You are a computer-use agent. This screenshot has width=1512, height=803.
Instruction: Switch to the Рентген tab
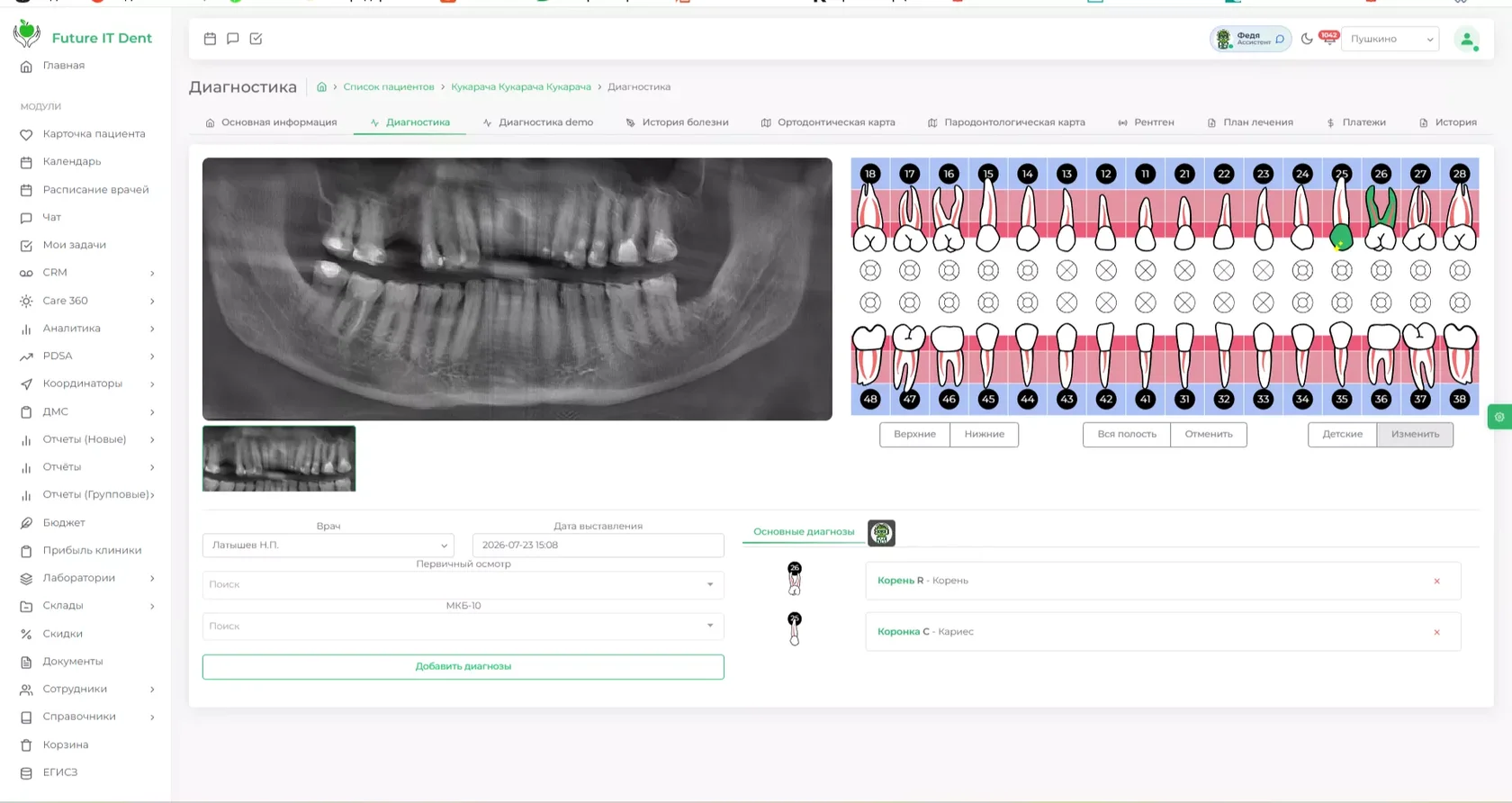pyautogui.click(x=1146, y=122)
